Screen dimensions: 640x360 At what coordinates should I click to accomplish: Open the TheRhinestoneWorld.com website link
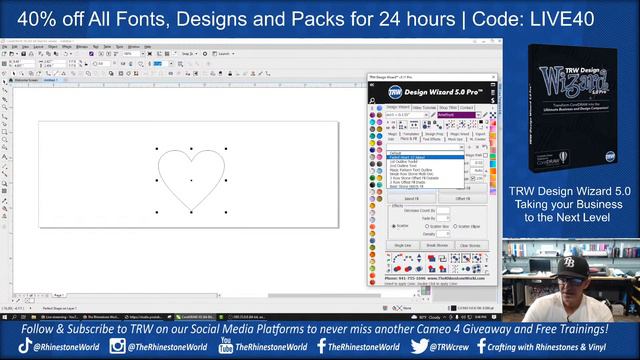click(x=456, y=278)
